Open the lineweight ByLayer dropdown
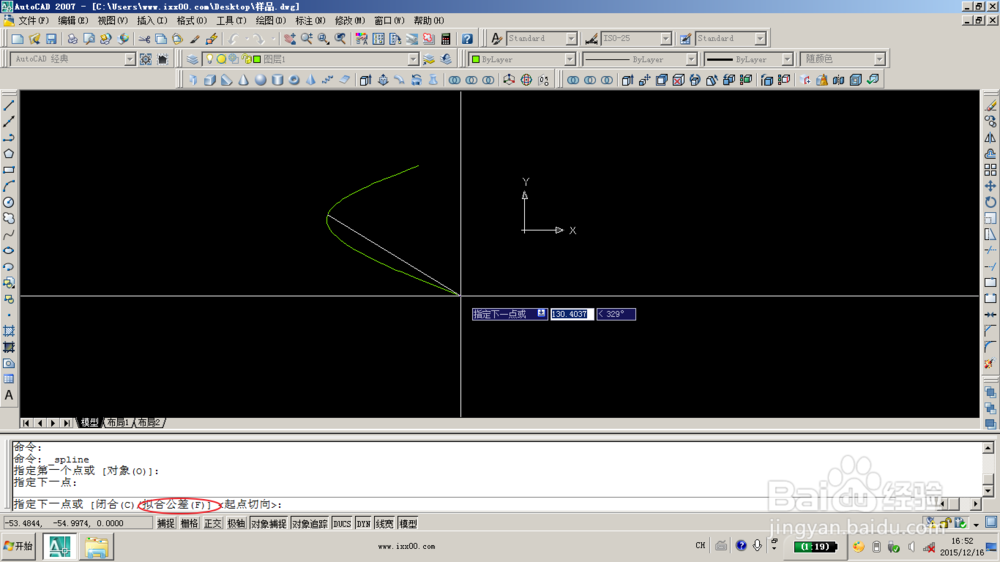Viewport: 1000px width, 562px height. [786, 59]
